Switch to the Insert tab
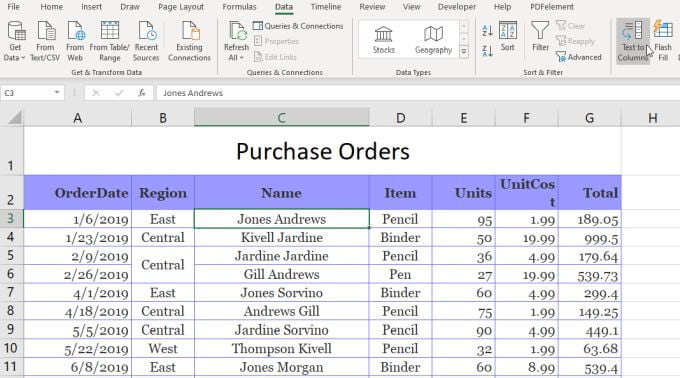This screenshot has width=680, height=378. tap(92, 7)
